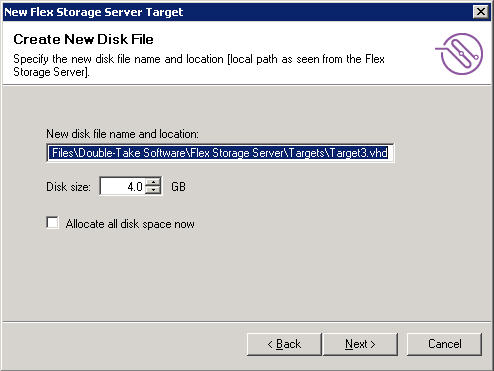Close the dialog using the X button
494x371 pixels.
pyautogui.click(x=481, y=12)
